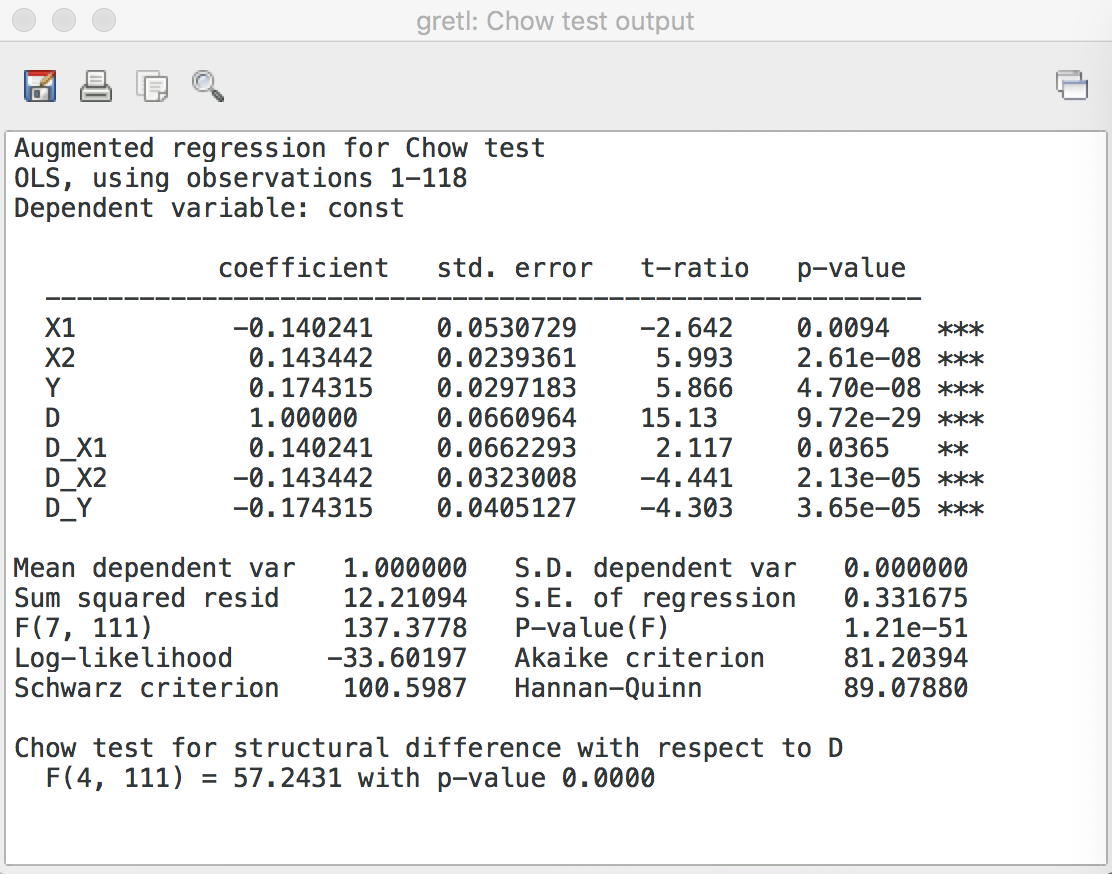
Task: Click std. error value 0.0660964
Action: tap(506, 418)
